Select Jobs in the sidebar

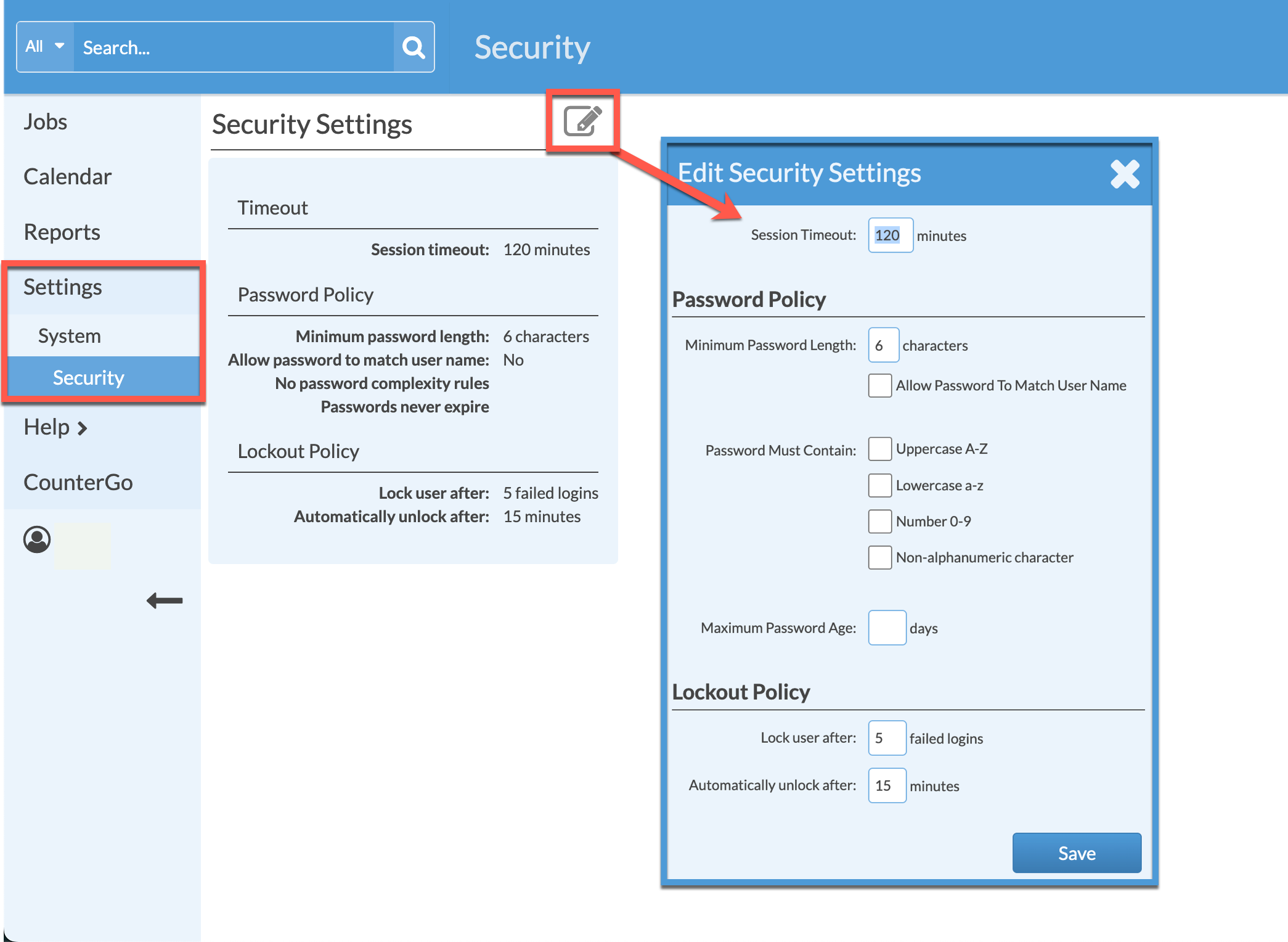pos(45,121)
